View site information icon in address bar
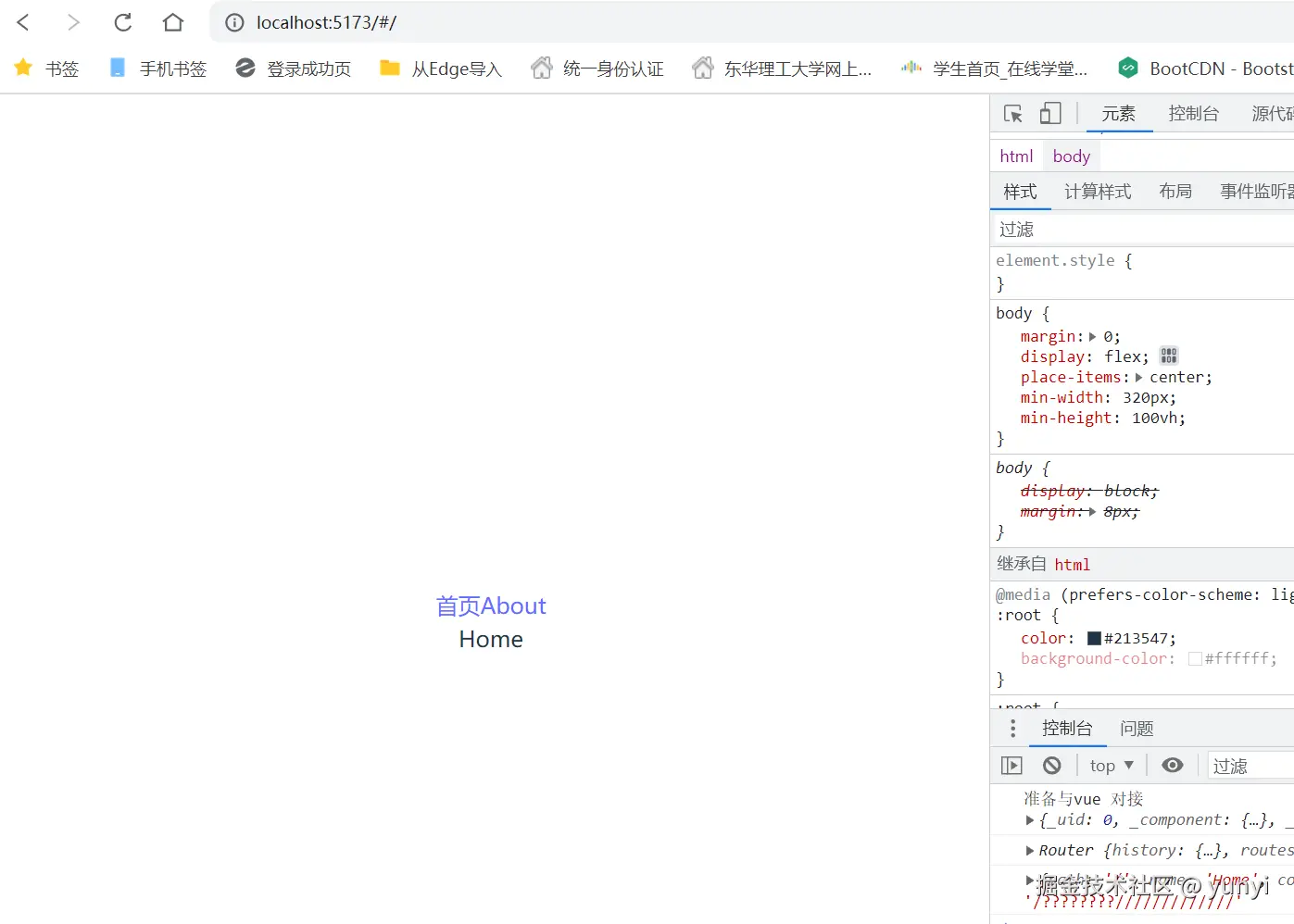The width and height of the screenshot is (1294, 924). 234,22
